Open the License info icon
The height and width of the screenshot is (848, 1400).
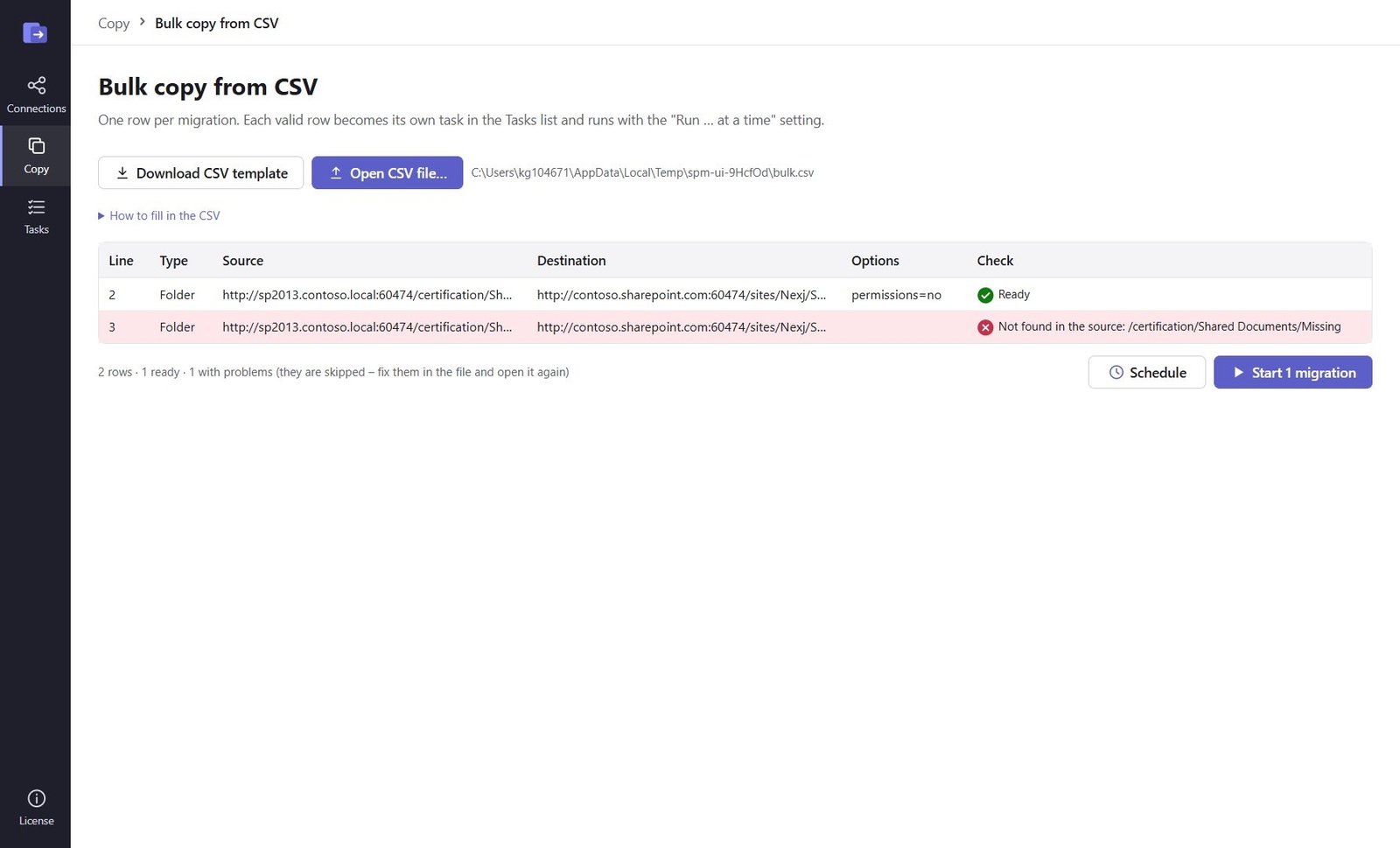(x=36, y=798)
